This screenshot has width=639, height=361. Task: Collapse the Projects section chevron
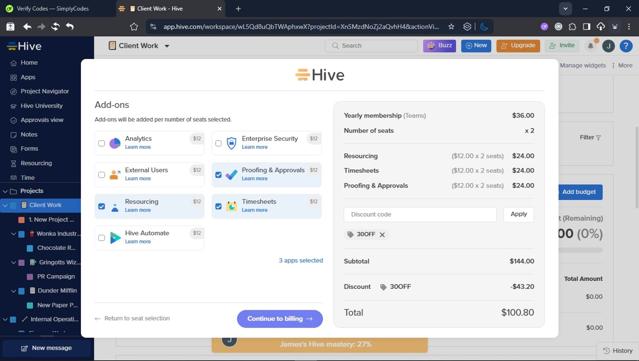(5, 191)
